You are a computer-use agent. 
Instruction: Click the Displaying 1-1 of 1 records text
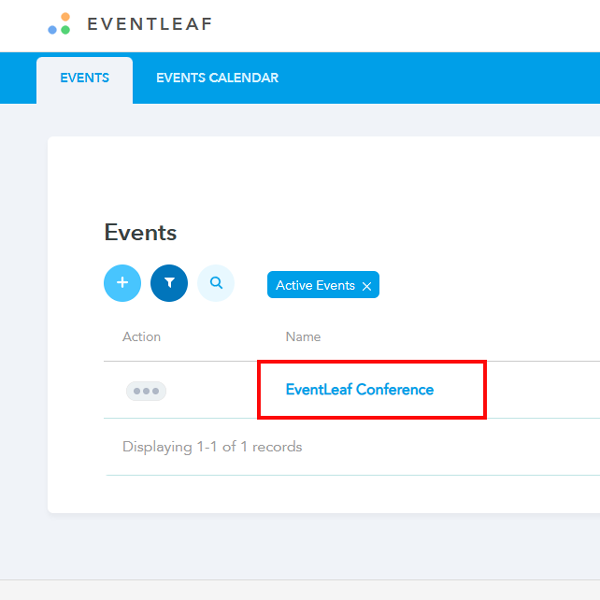212,447
